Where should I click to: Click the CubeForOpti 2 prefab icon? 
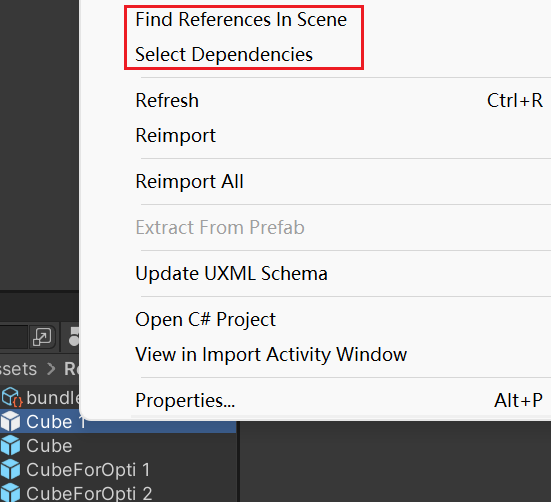click(11, 493)
